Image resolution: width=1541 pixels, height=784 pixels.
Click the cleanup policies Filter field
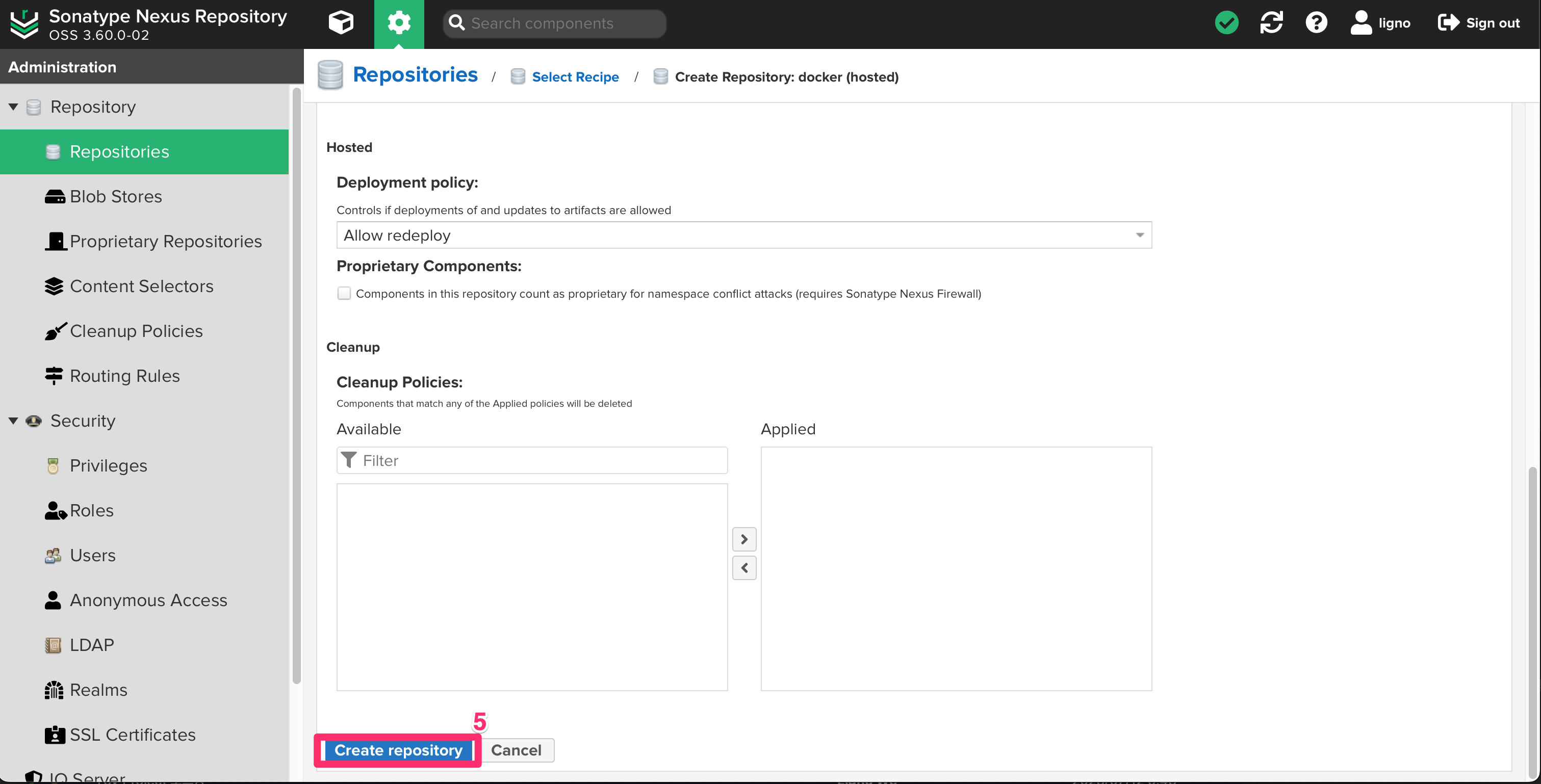pyautogui.click(x=532, y=460)
